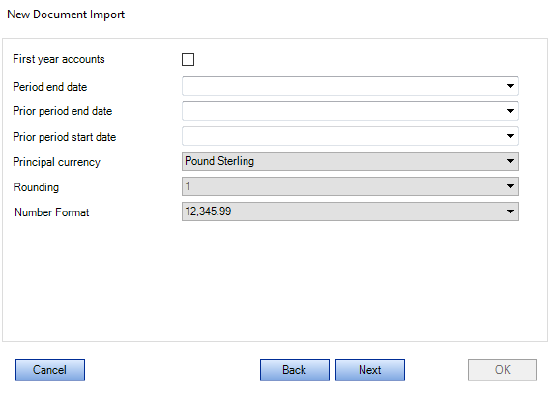Click the greyed-out OK button
This screenshot has width=550, height=395.
502,370
